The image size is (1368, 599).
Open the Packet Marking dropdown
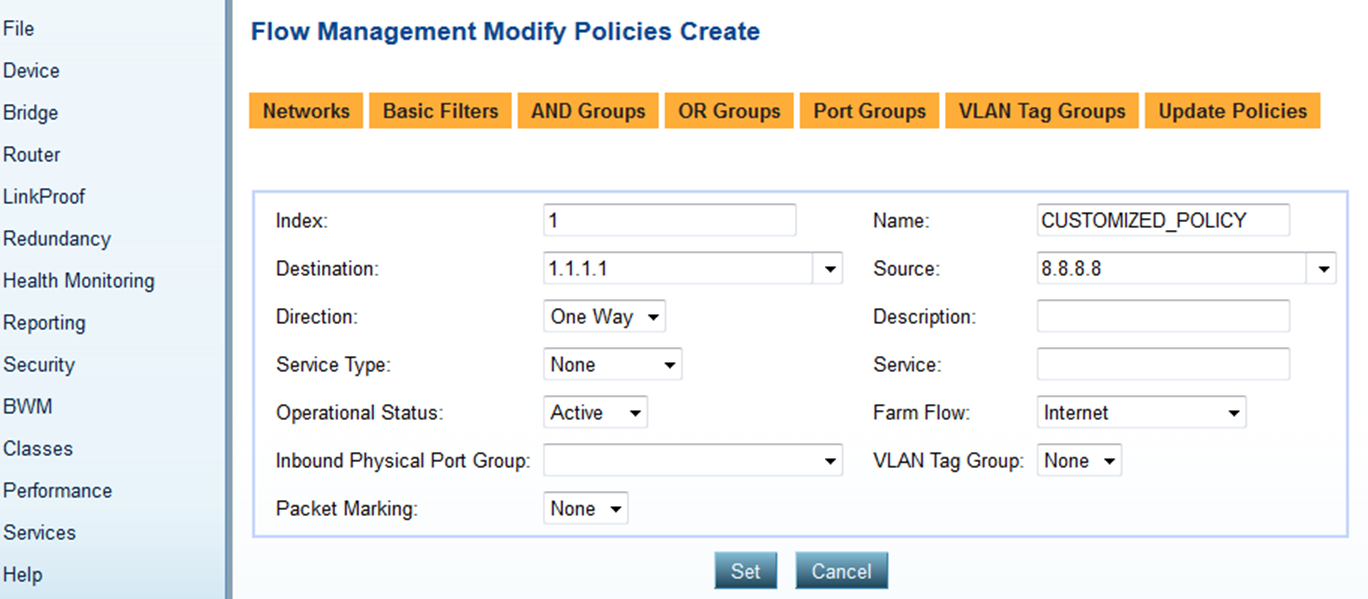(585, 509)
